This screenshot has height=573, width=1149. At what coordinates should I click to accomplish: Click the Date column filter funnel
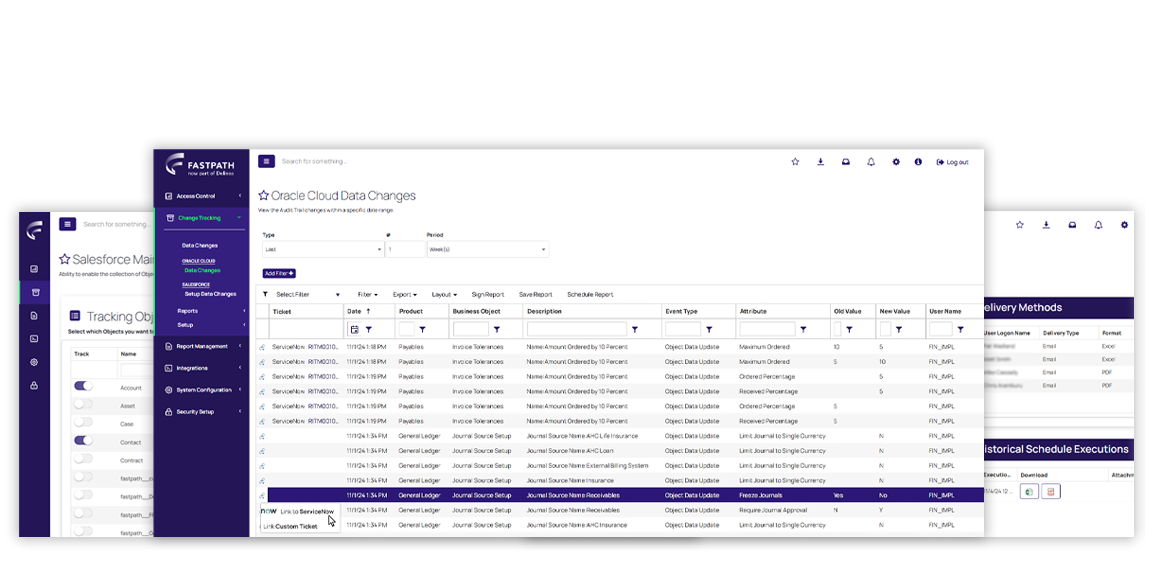pyautogui.click(x=369, y=330)
